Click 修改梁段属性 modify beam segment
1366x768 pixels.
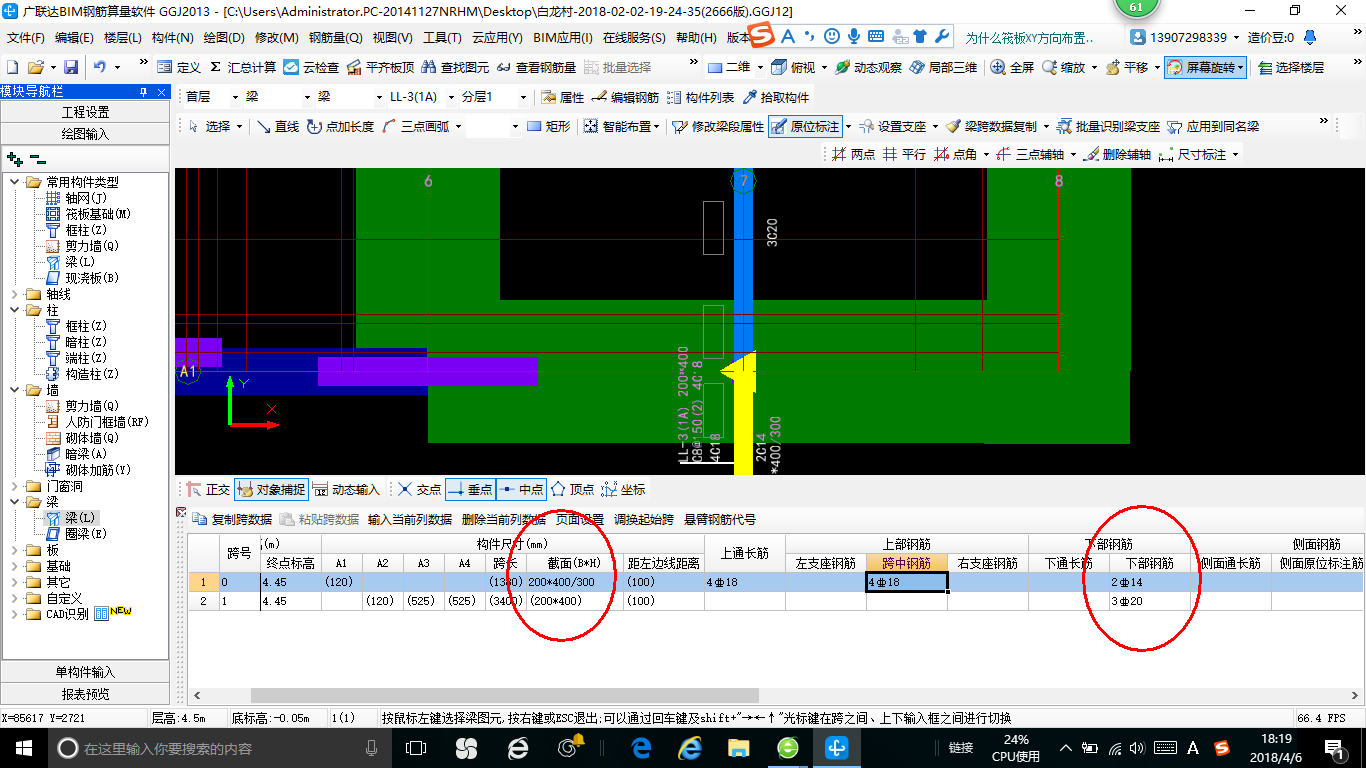tap(718, 126)
